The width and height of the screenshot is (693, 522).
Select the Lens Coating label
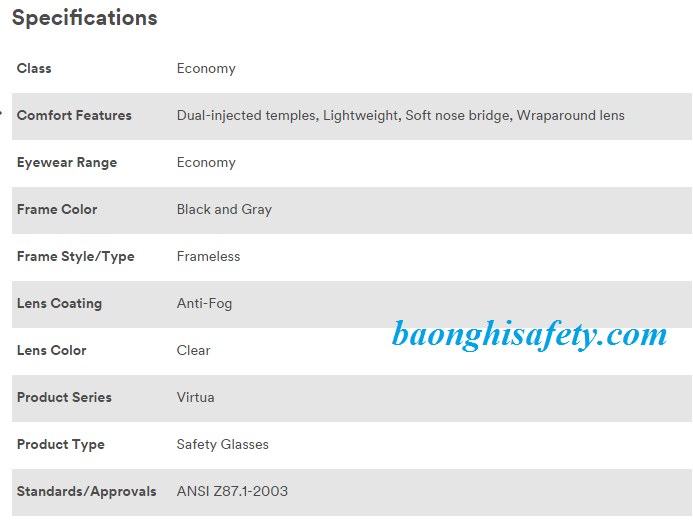pos(59,303)
